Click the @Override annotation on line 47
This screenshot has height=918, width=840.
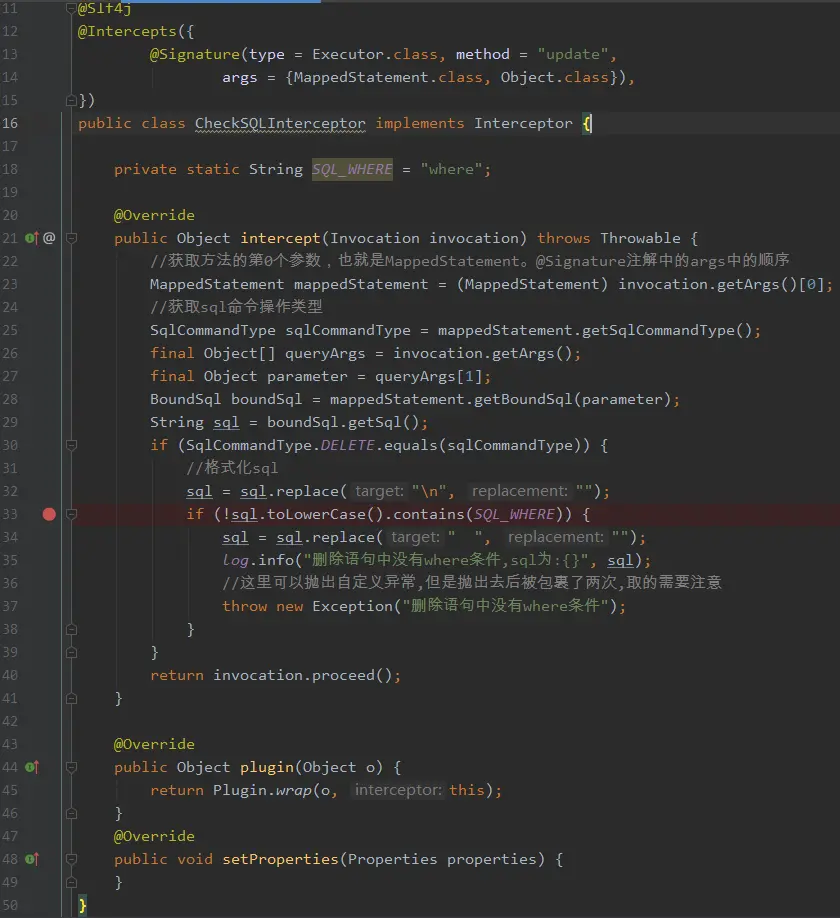154,836
